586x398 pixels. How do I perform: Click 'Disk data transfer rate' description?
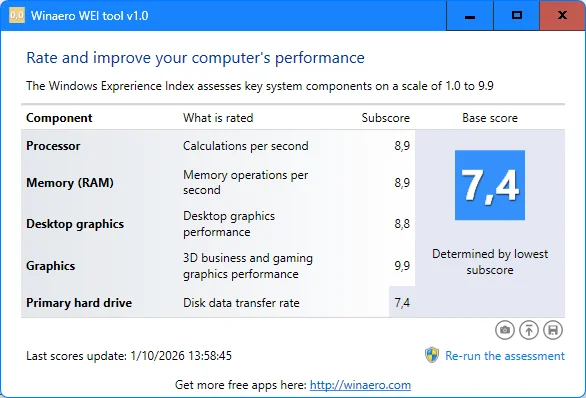[241, 303]
